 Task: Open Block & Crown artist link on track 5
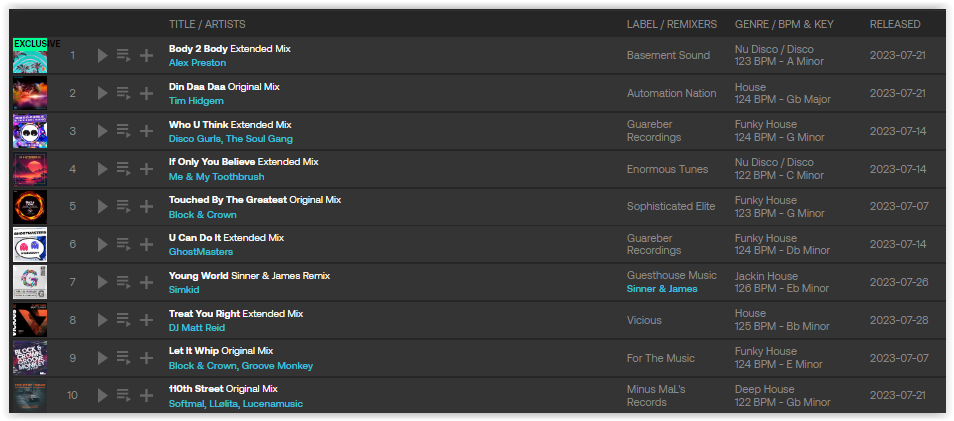pyautogui.click(x=203, y=215)
